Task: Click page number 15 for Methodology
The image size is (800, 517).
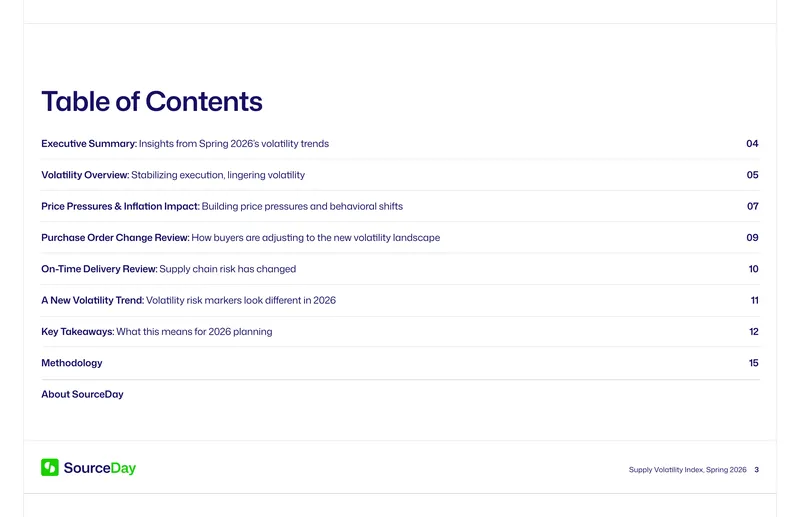Action: coord(754,363)
